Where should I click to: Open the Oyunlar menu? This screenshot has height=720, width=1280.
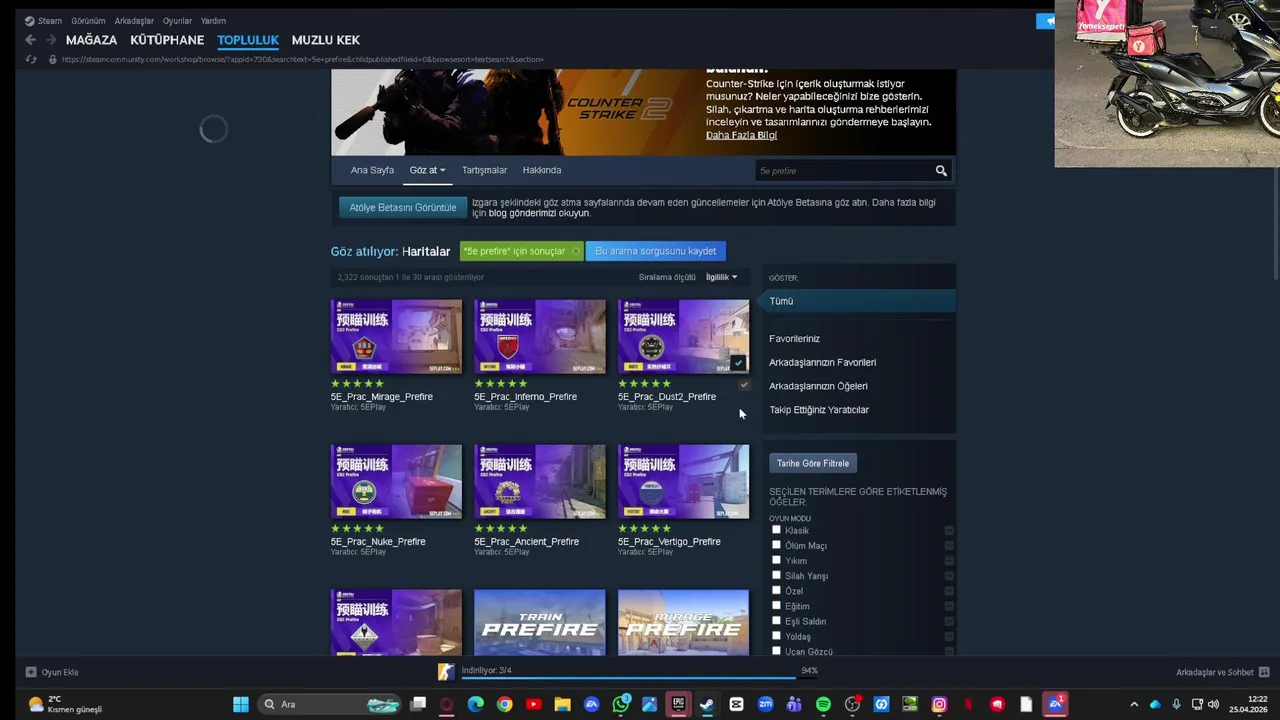(177, 20)
